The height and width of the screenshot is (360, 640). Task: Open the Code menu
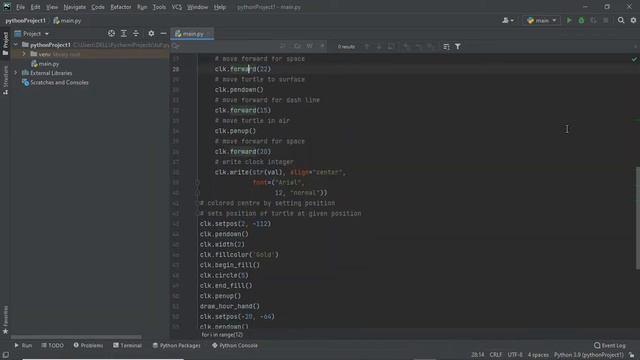pyautogui.click(x=98, y=7)
